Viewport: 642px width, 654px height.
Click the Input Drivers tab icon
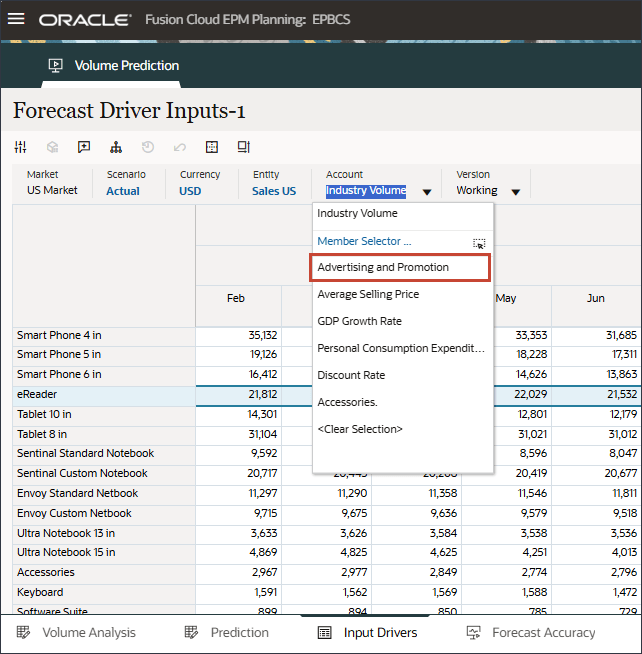[325, 632]
